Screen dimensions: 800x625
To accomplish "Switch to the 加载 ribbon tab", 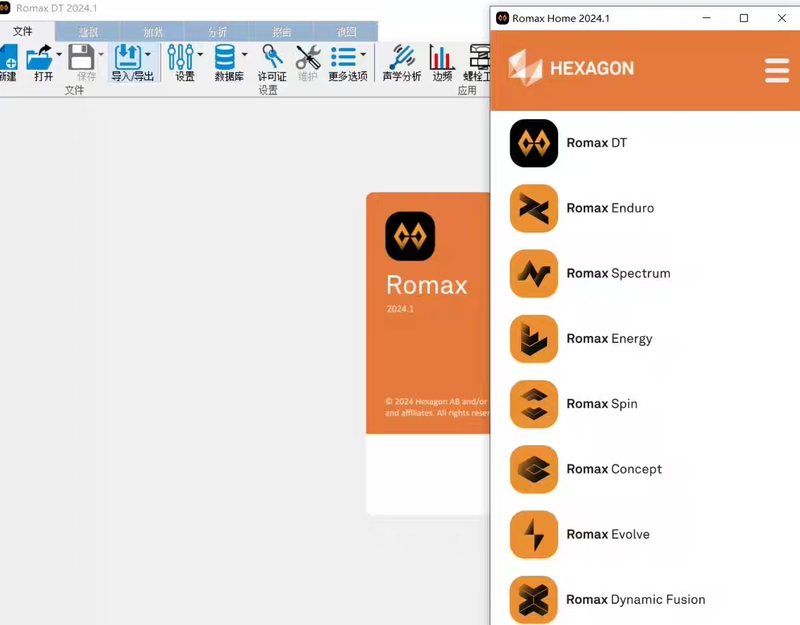I will coord(153,32).
